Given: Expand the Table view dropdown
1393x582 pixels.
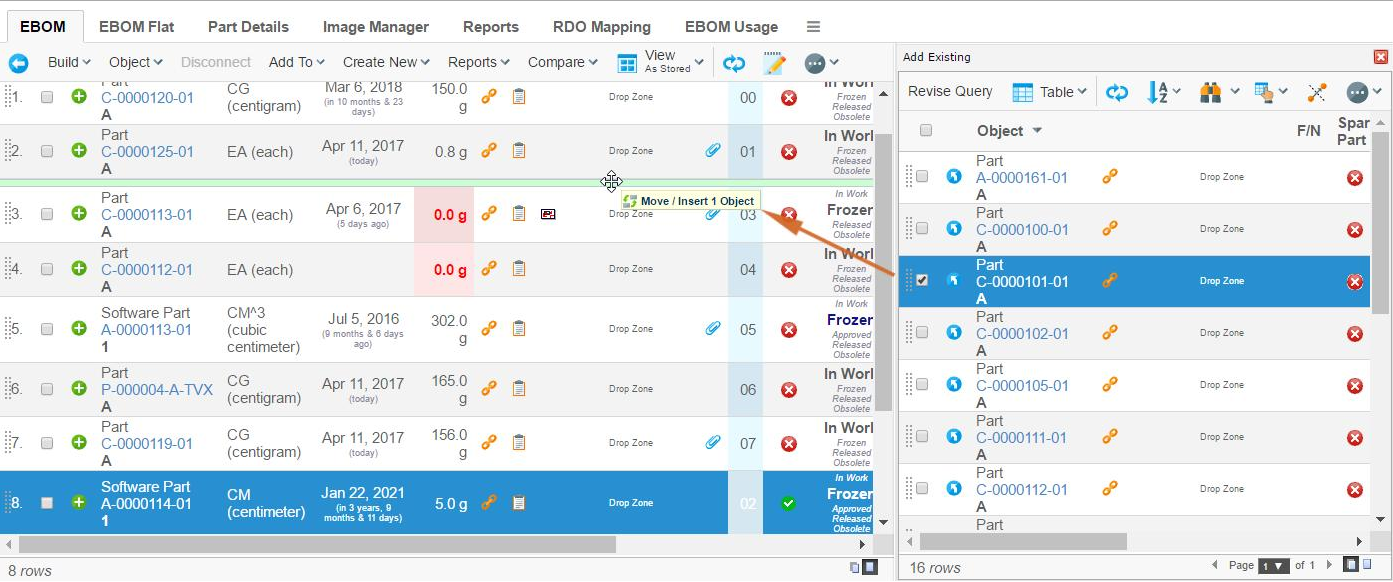Looking at the screenshot, I should tap(1049, 92).
